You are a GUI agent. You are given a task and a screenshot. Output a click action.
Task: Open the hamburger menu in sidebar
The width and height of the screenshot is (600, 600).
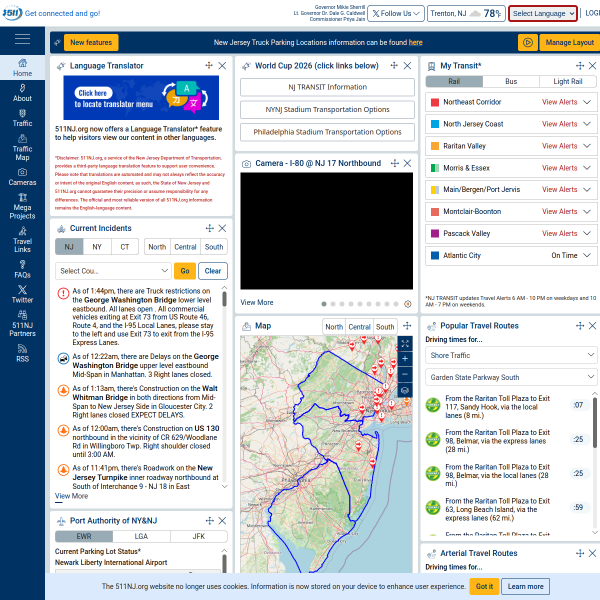22,39
